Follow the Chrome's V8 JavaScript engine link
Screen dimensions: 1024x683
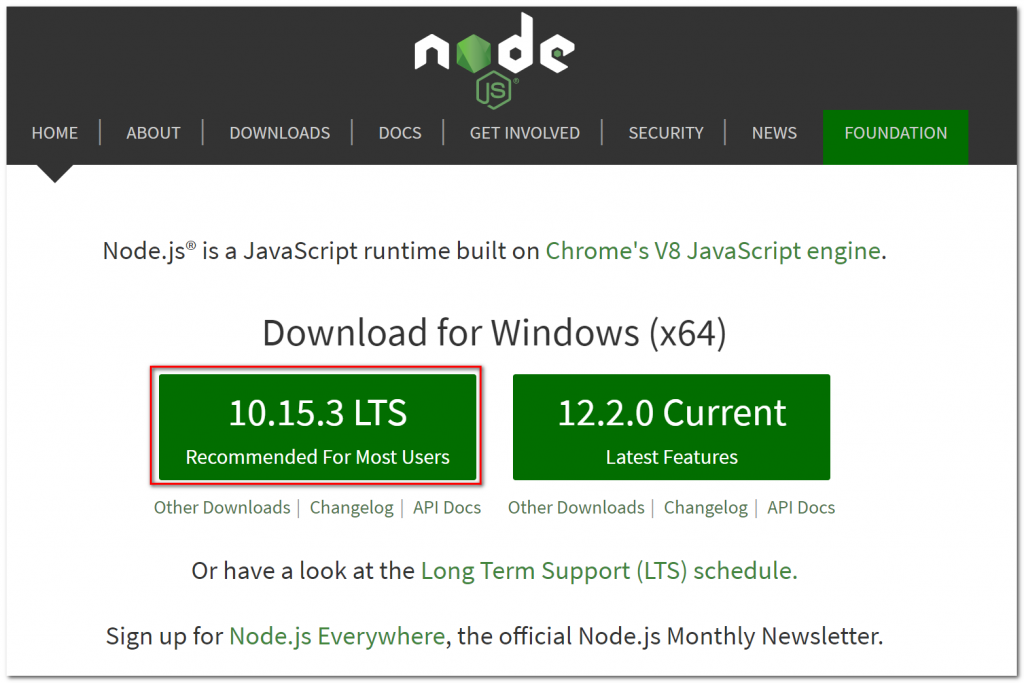713,251
